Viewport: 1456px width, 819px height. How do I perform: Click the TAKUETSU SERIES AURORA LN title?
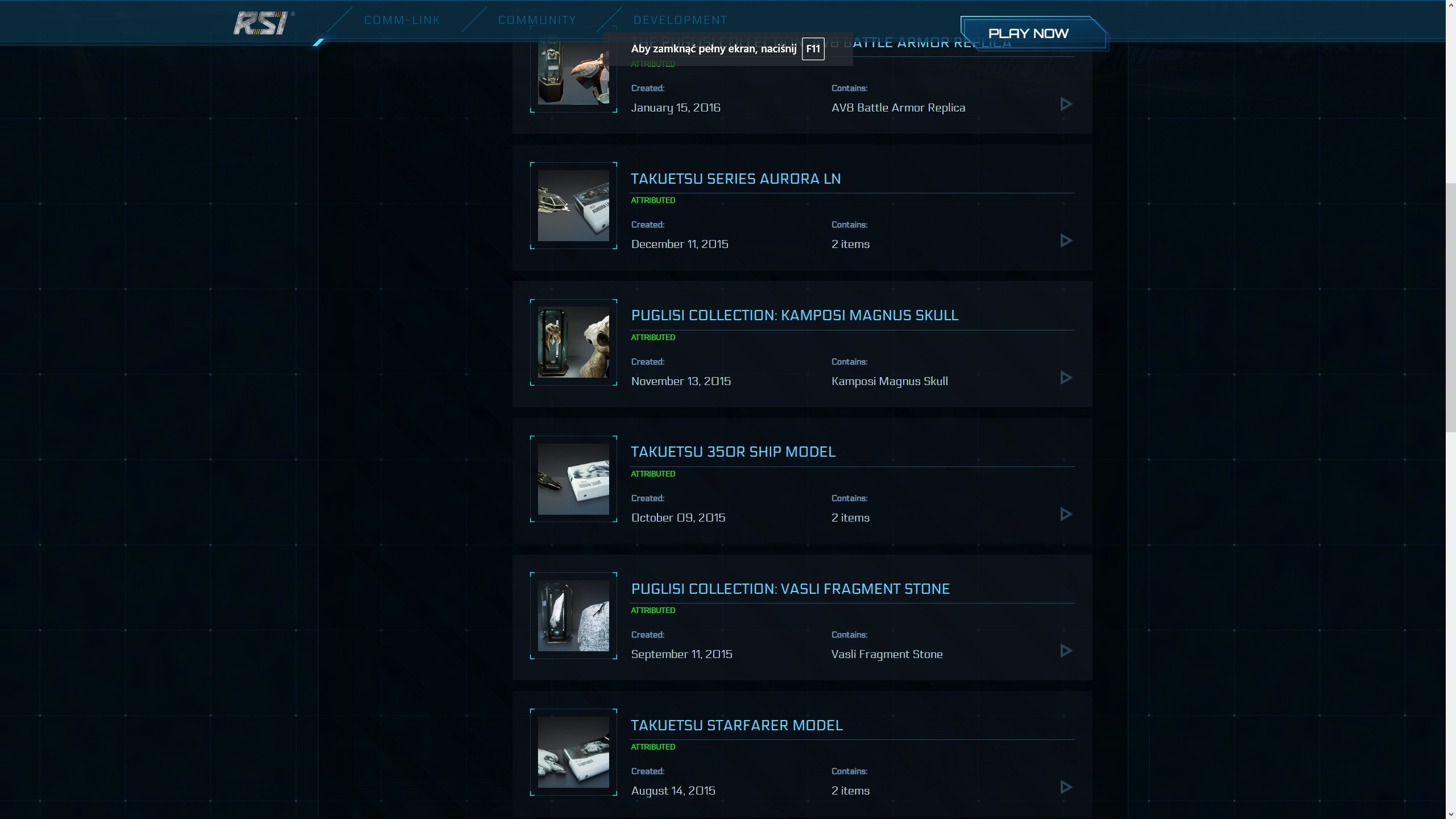(x=735, y=179)
